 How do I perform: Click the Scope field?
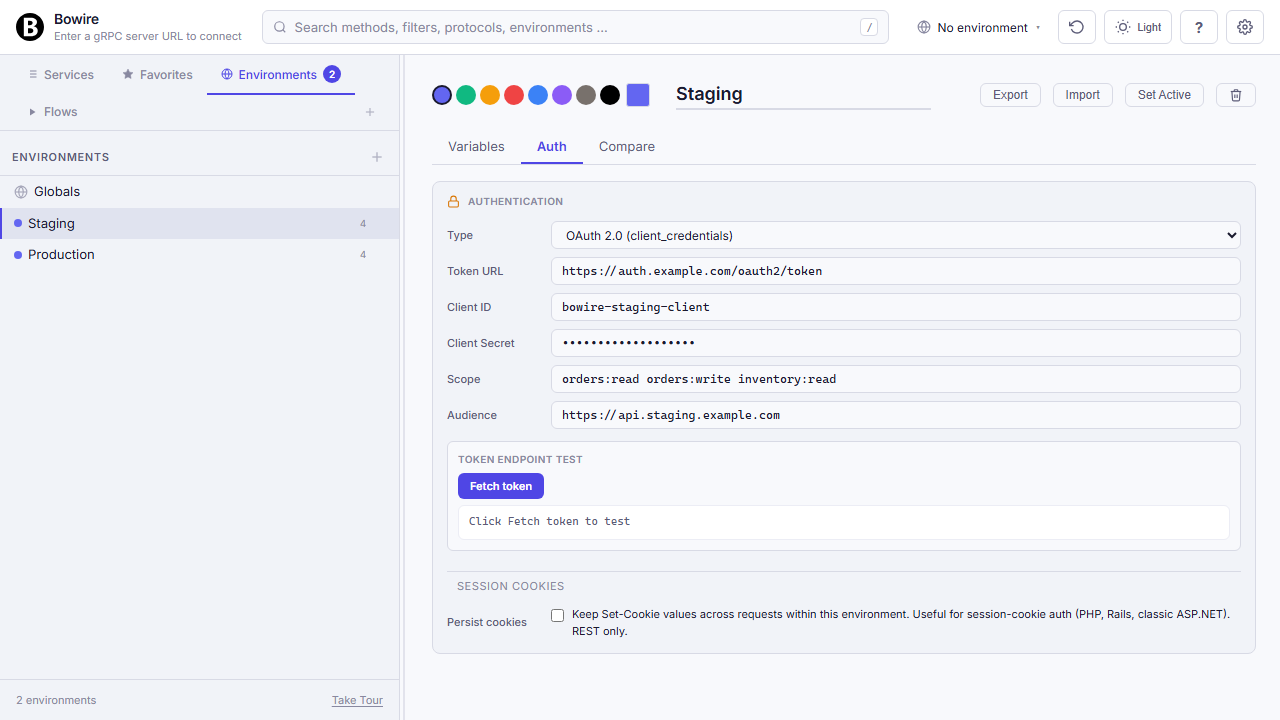896,379
